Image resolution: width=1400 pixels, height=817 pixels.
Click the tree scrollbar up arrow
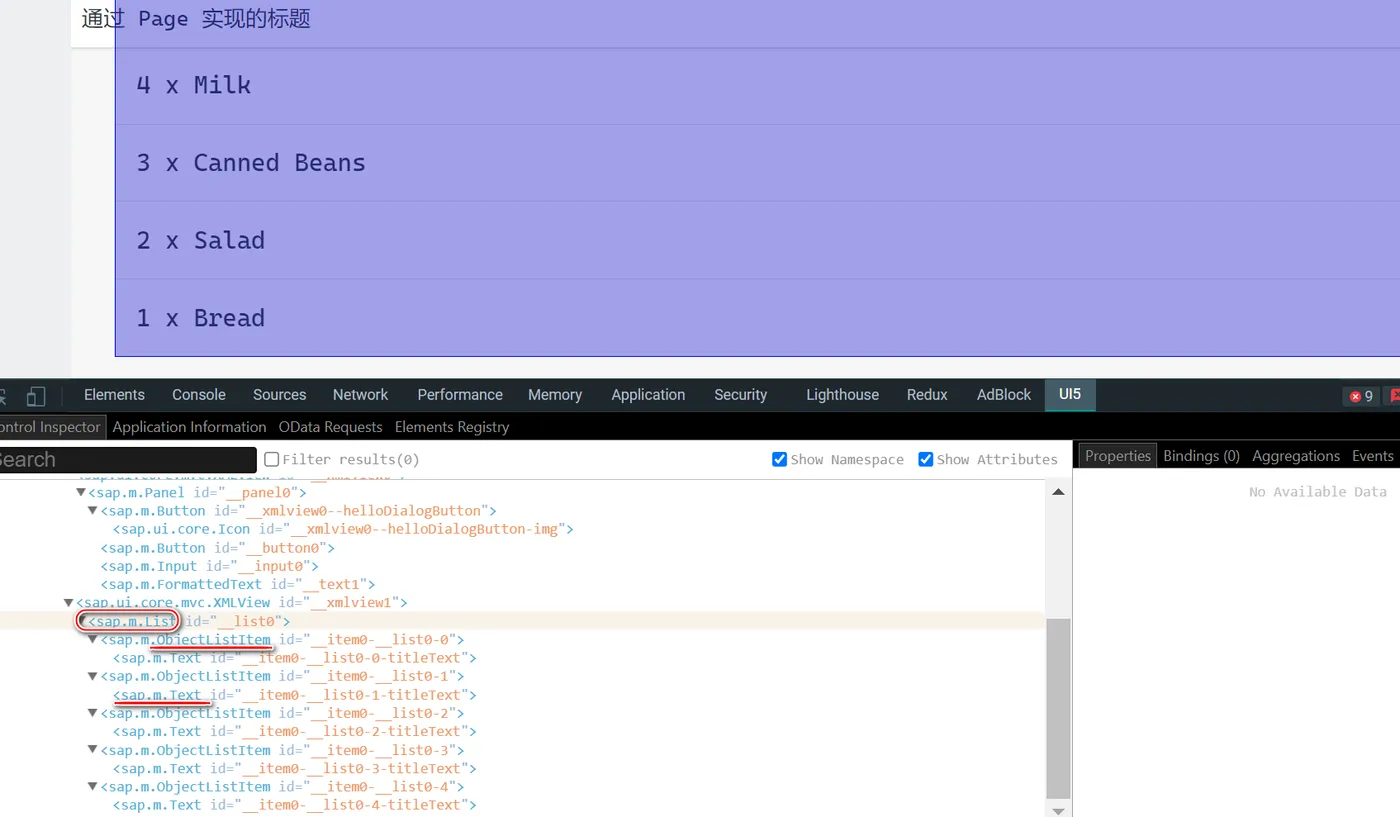(1058, 491)
